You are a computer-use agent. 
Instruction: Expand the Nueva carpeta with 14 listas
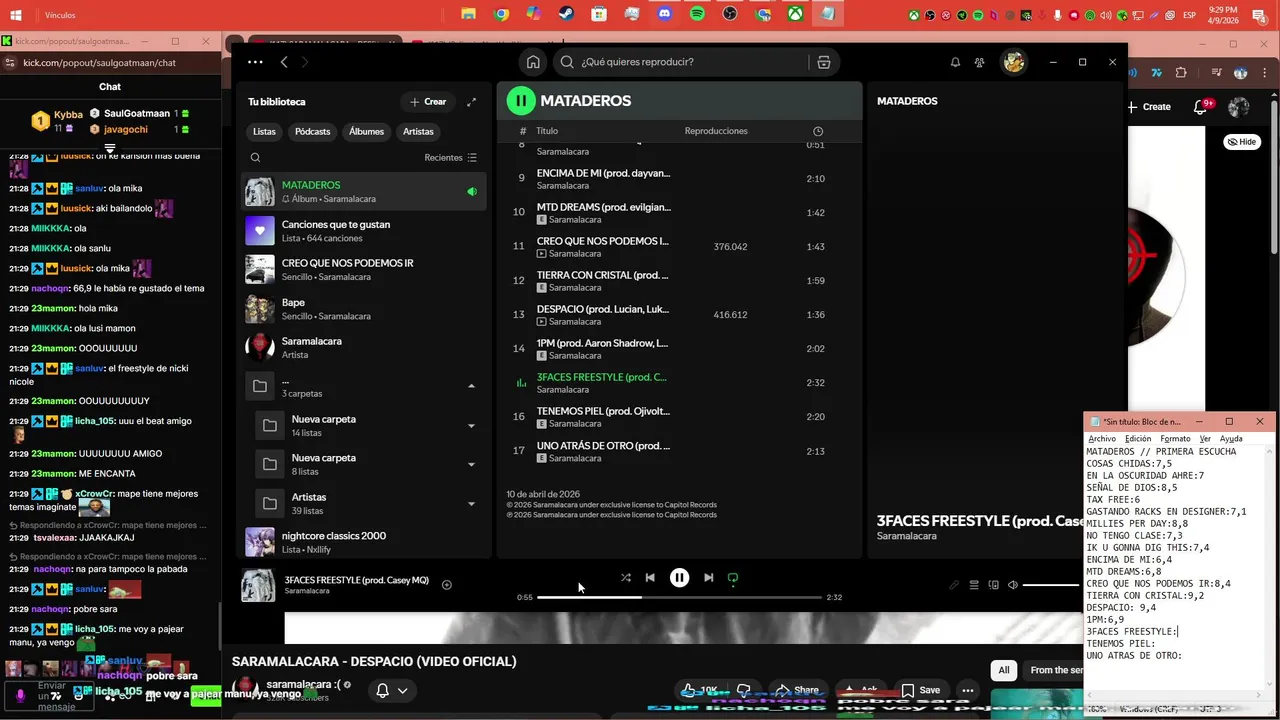[471, 426]
